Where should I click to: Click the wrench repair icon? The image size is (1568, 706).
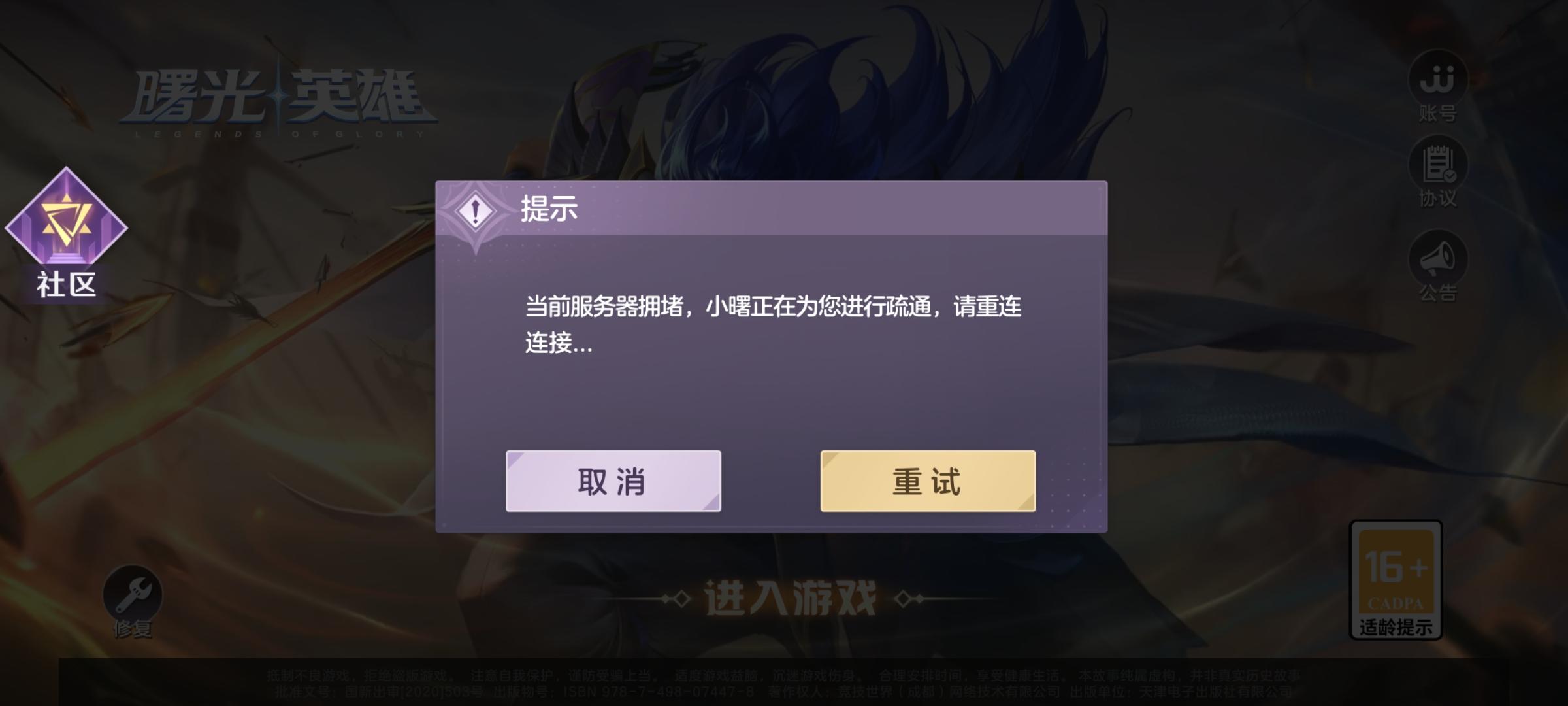[133, 594]
